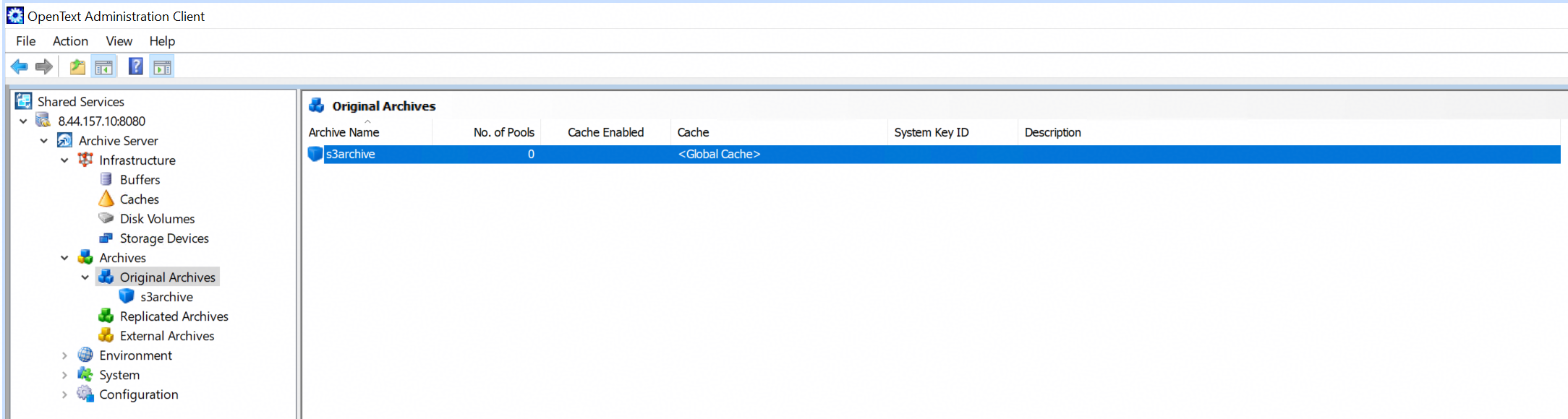Click the Up one level folder icon

pyautogui.click(x=77, y=67)
